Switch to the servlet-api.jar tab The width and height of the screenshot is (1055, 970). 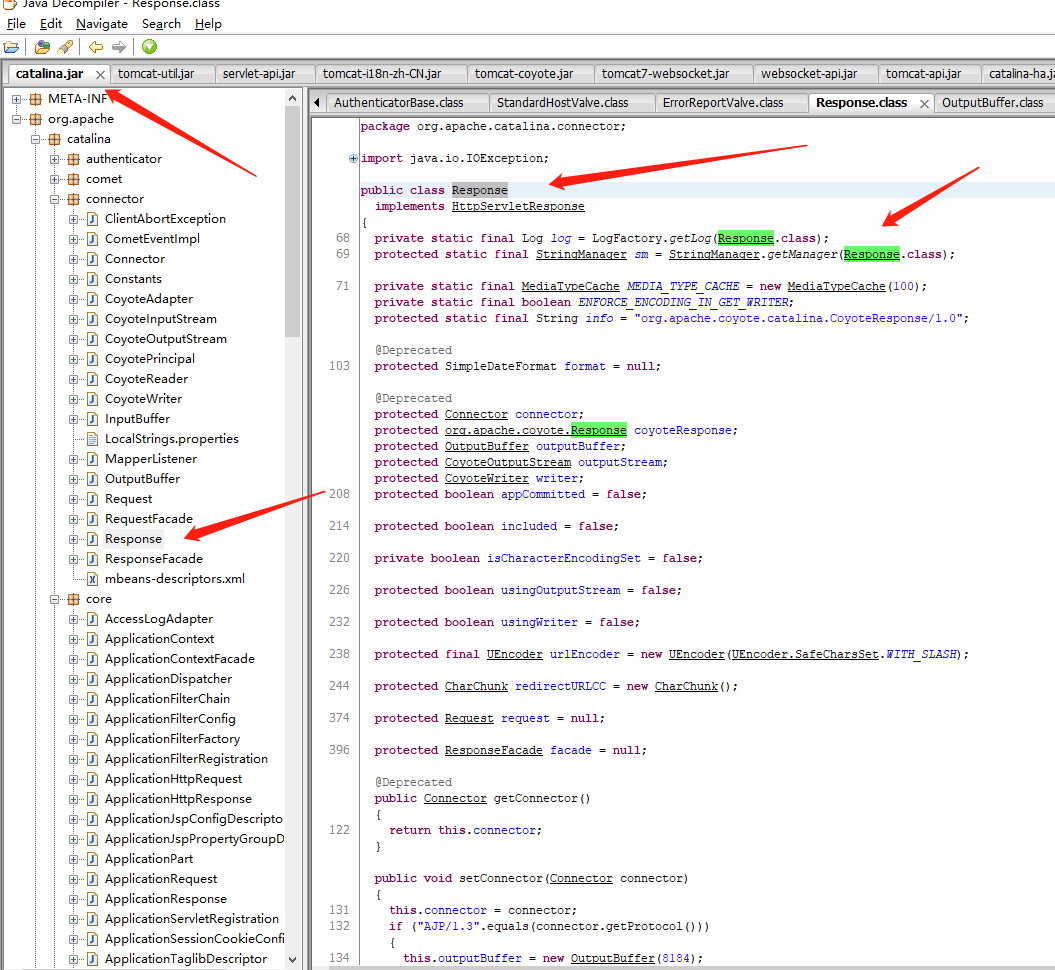point(259,74)
